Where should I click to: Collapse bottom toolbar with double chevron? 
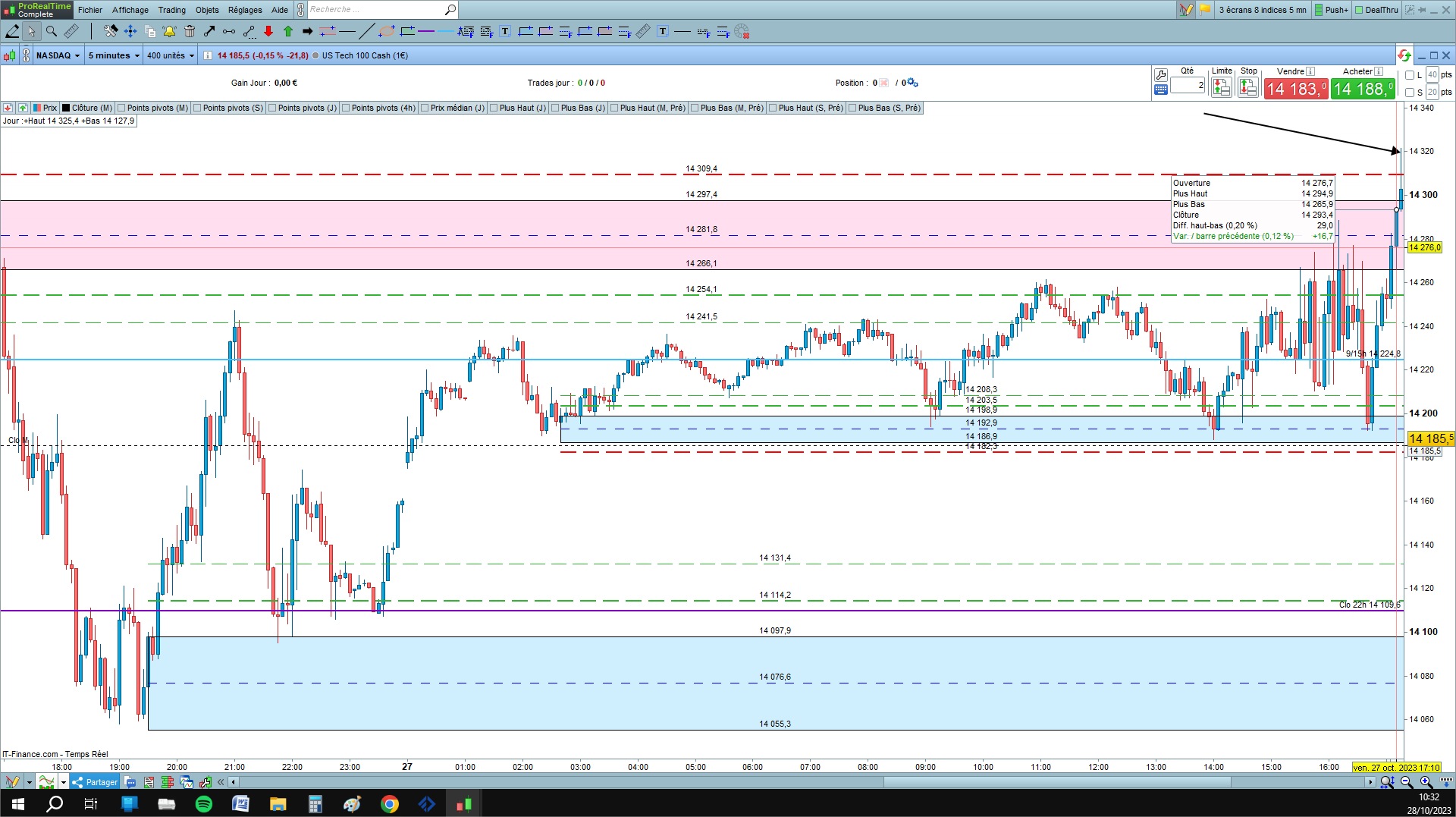click(x=221, y=782)
